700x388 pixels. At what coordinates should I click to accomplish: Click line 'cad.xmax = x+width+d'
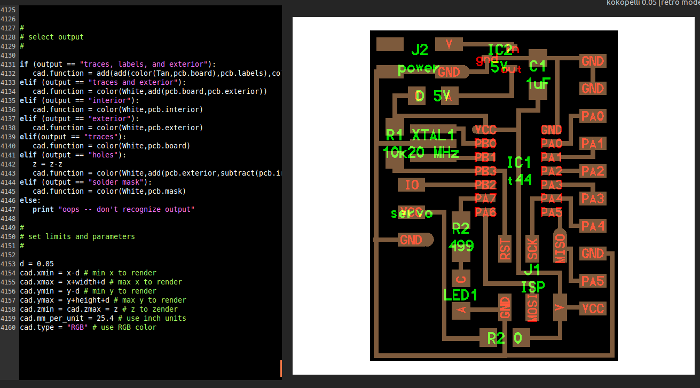pos(100,282)
